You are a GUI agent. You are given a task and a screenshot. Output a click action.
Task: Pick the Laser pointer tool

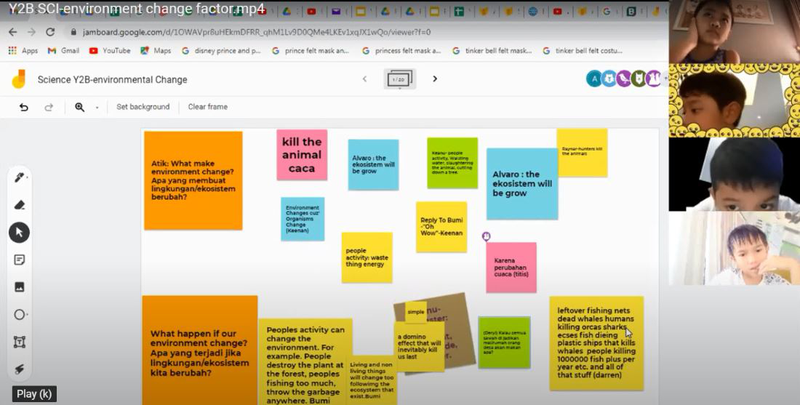coord(19,368)
